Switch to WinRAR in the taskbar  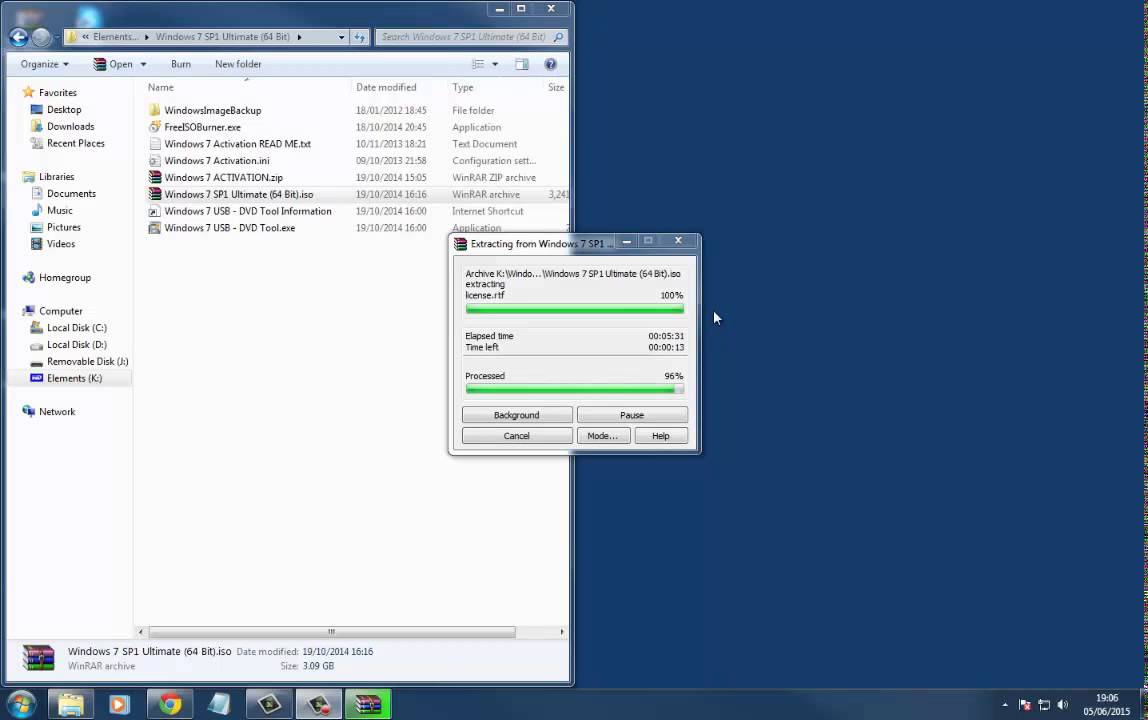tap(368, 705)
